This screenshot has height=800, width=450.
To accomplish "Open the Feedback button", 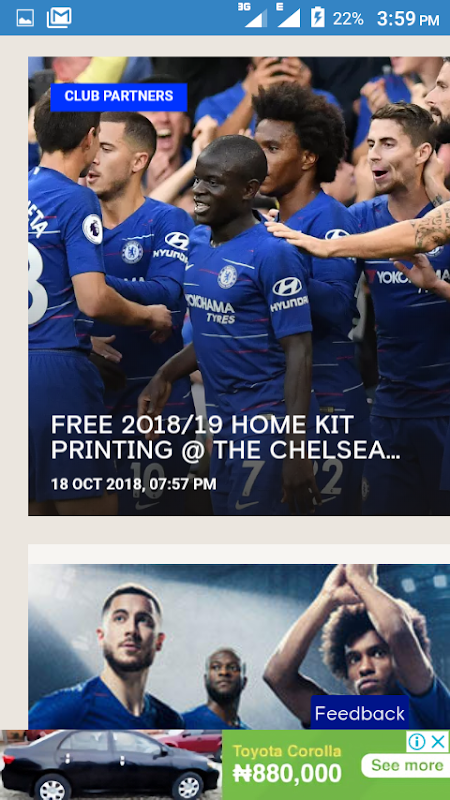I will (360, 713).
